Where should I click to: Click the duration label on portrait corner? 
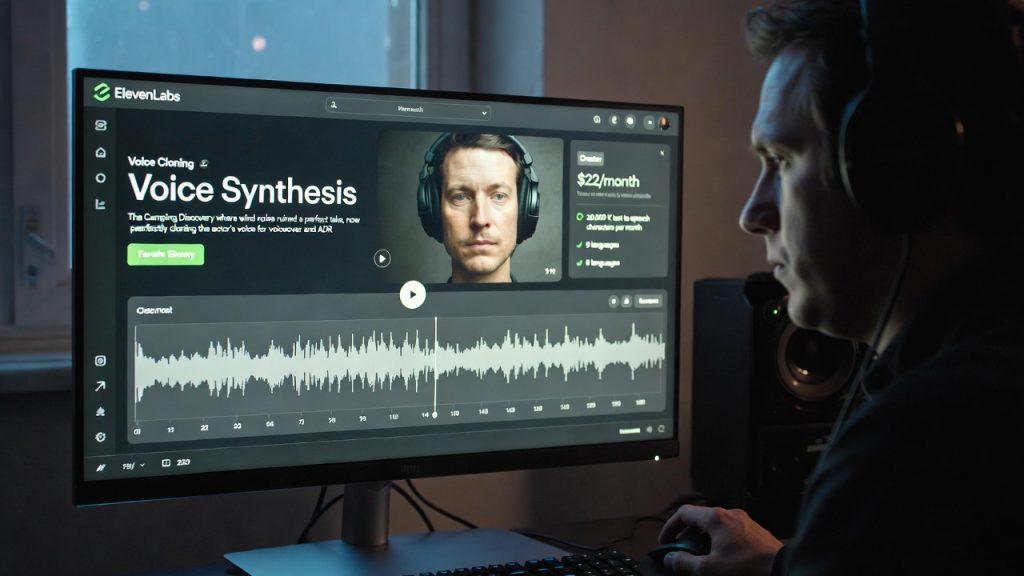click(x=551, y=272)
